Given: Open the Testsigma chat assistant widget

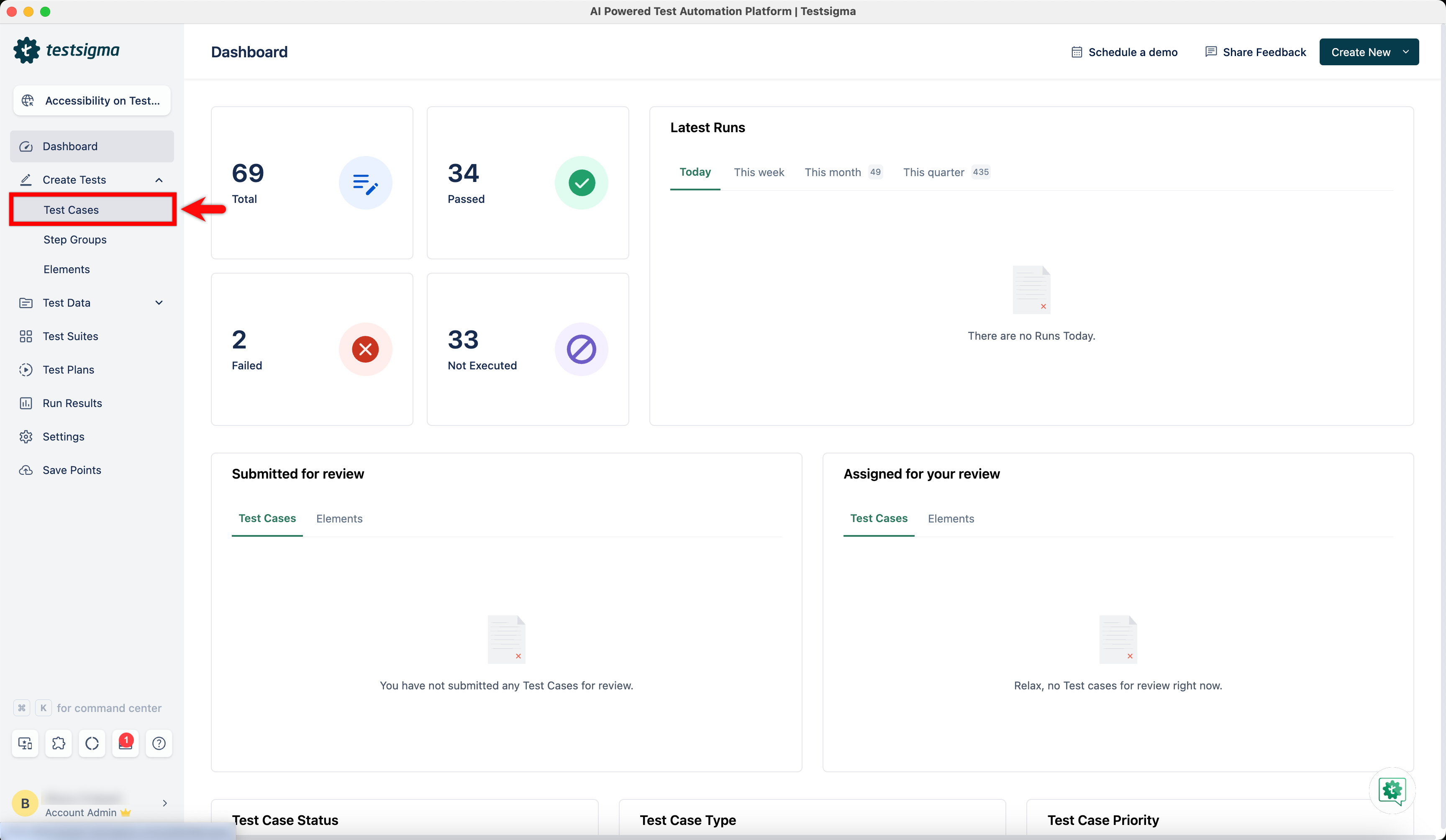Looking at the screenshot, I should (1392, 790).
